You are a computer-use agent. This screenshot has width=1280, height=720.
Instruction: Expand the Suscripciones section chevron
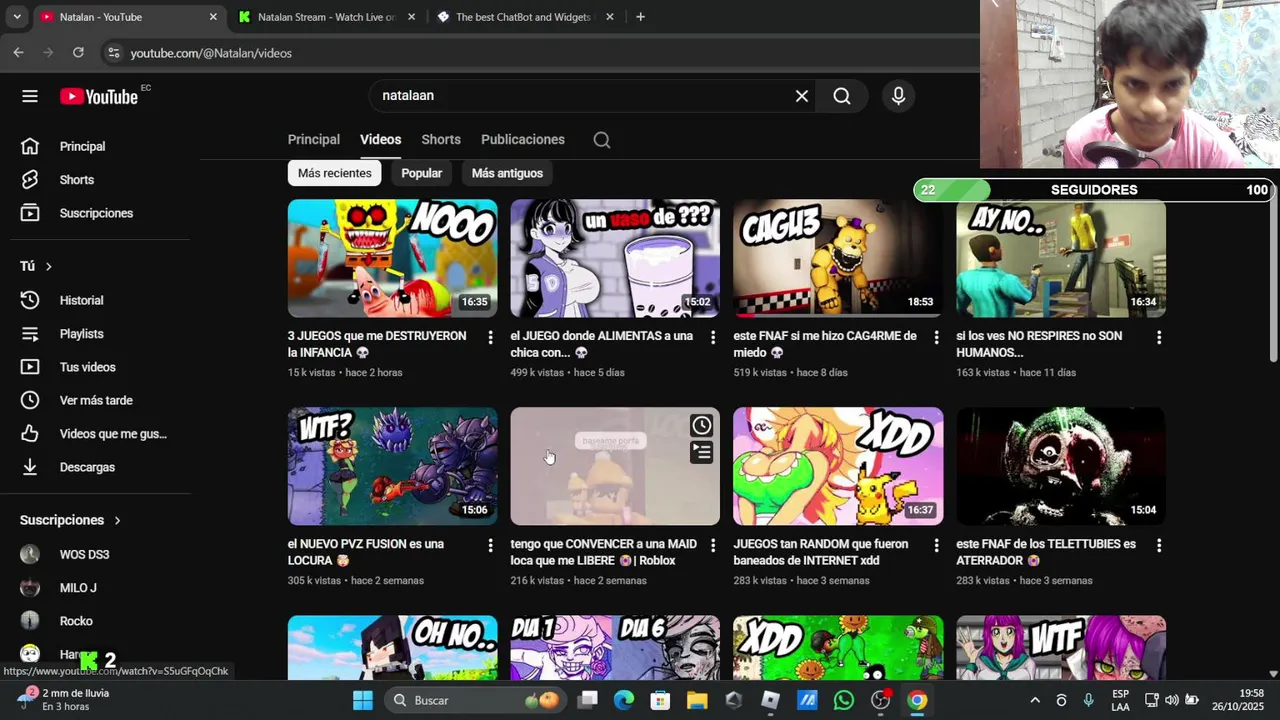(117, 520)
